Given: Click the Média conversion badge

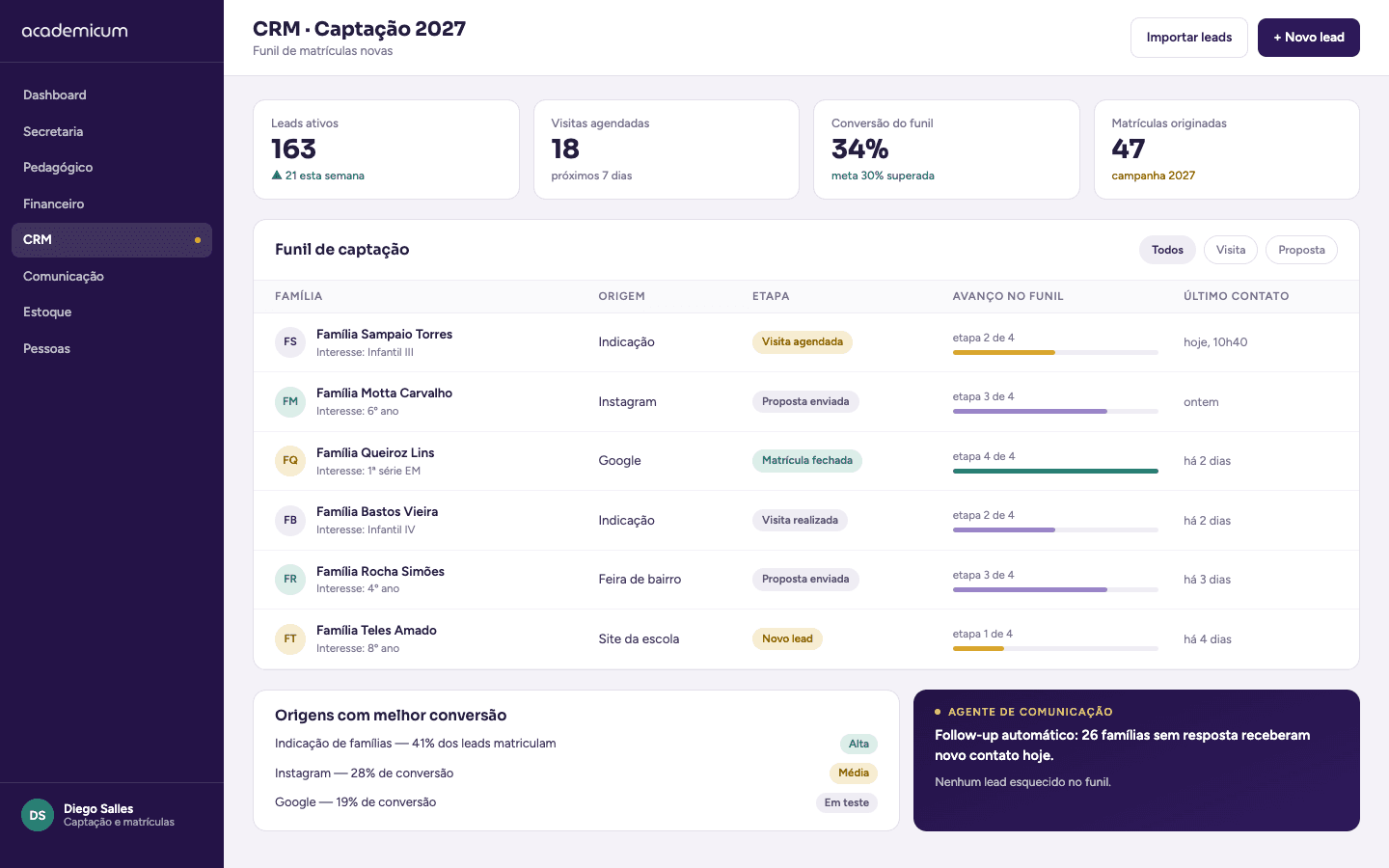Looking at the screenshot, I should [x=854, y=773].
